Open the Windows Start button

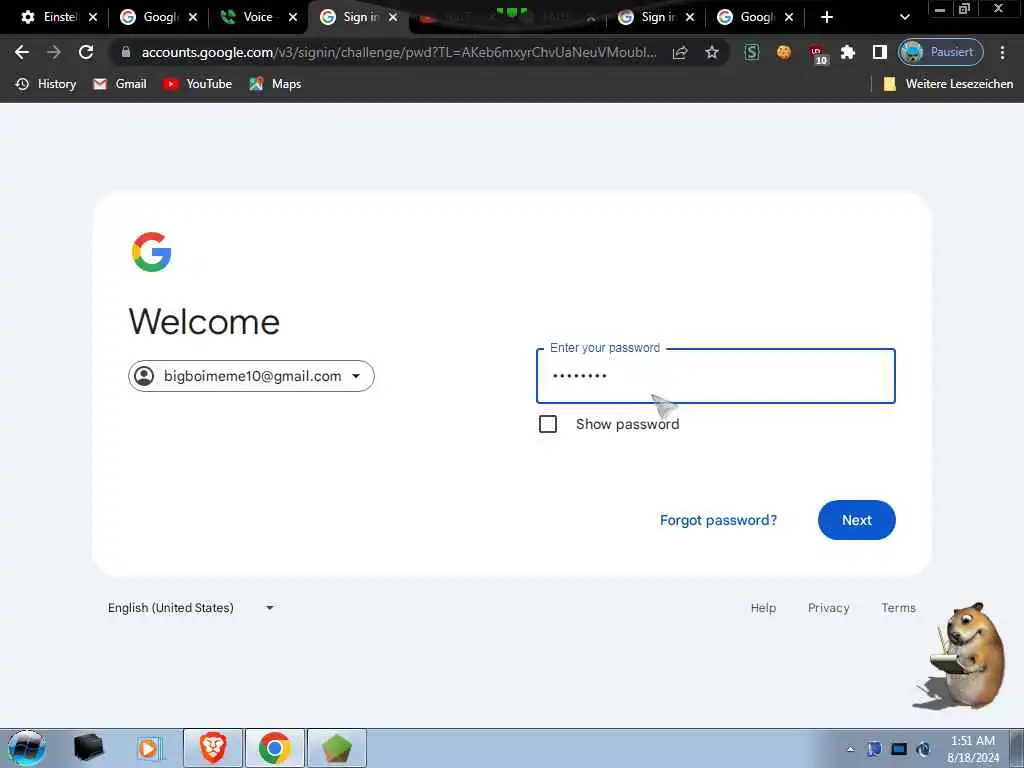26,748
